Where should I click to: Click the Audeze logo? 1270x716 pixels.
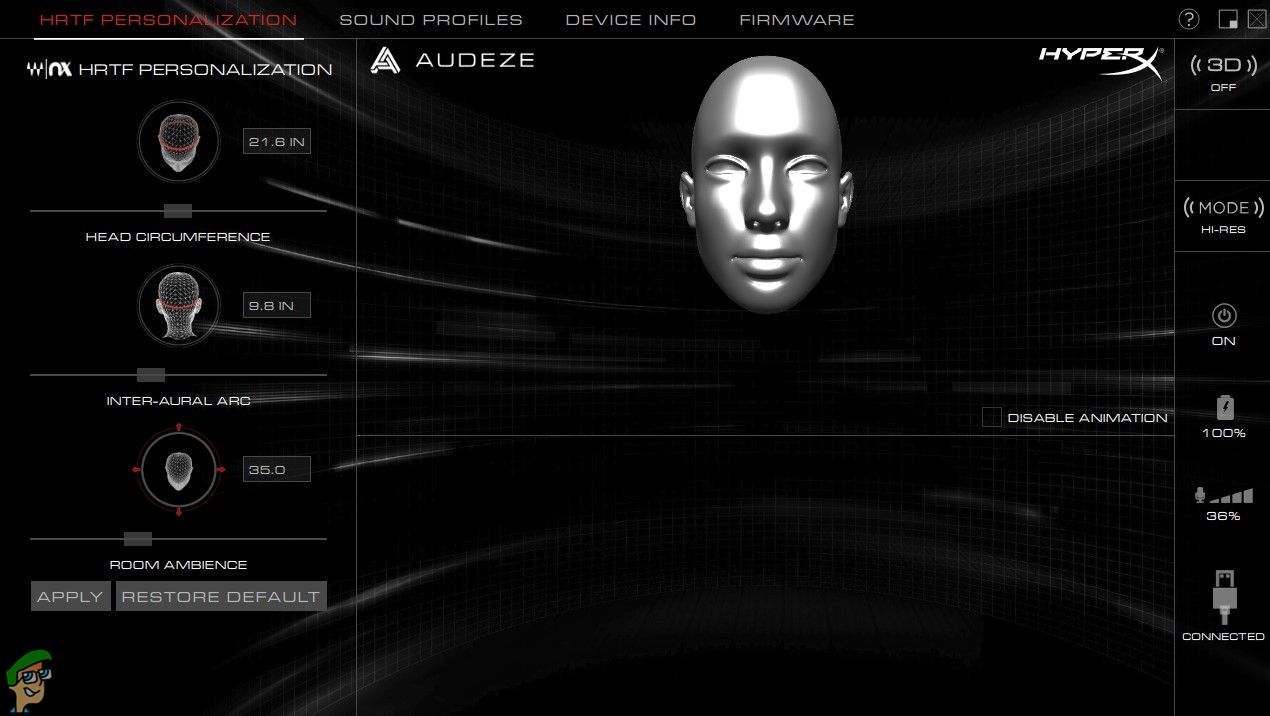[x=452, y=60]
